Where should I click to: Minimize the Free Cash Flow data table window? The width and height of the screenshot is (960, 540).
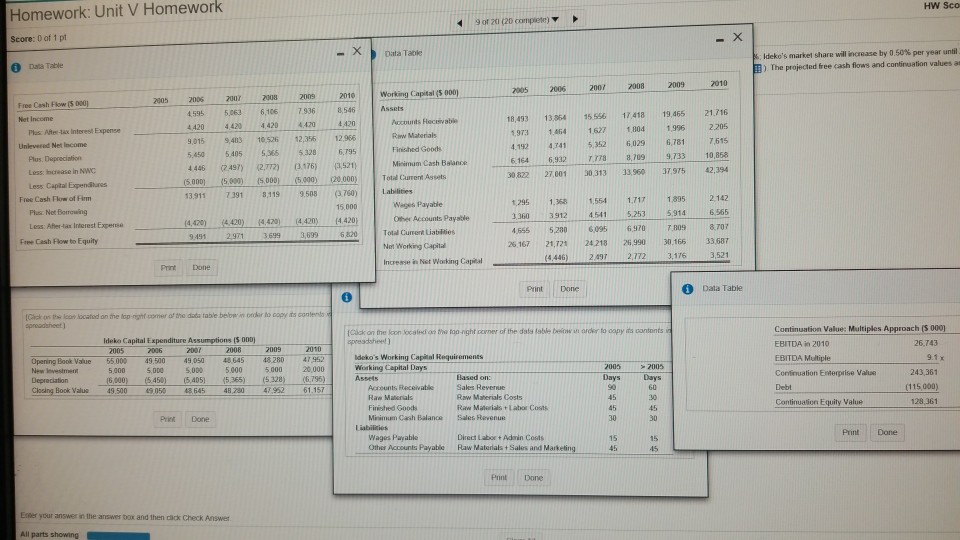click(x=340, y=54)
